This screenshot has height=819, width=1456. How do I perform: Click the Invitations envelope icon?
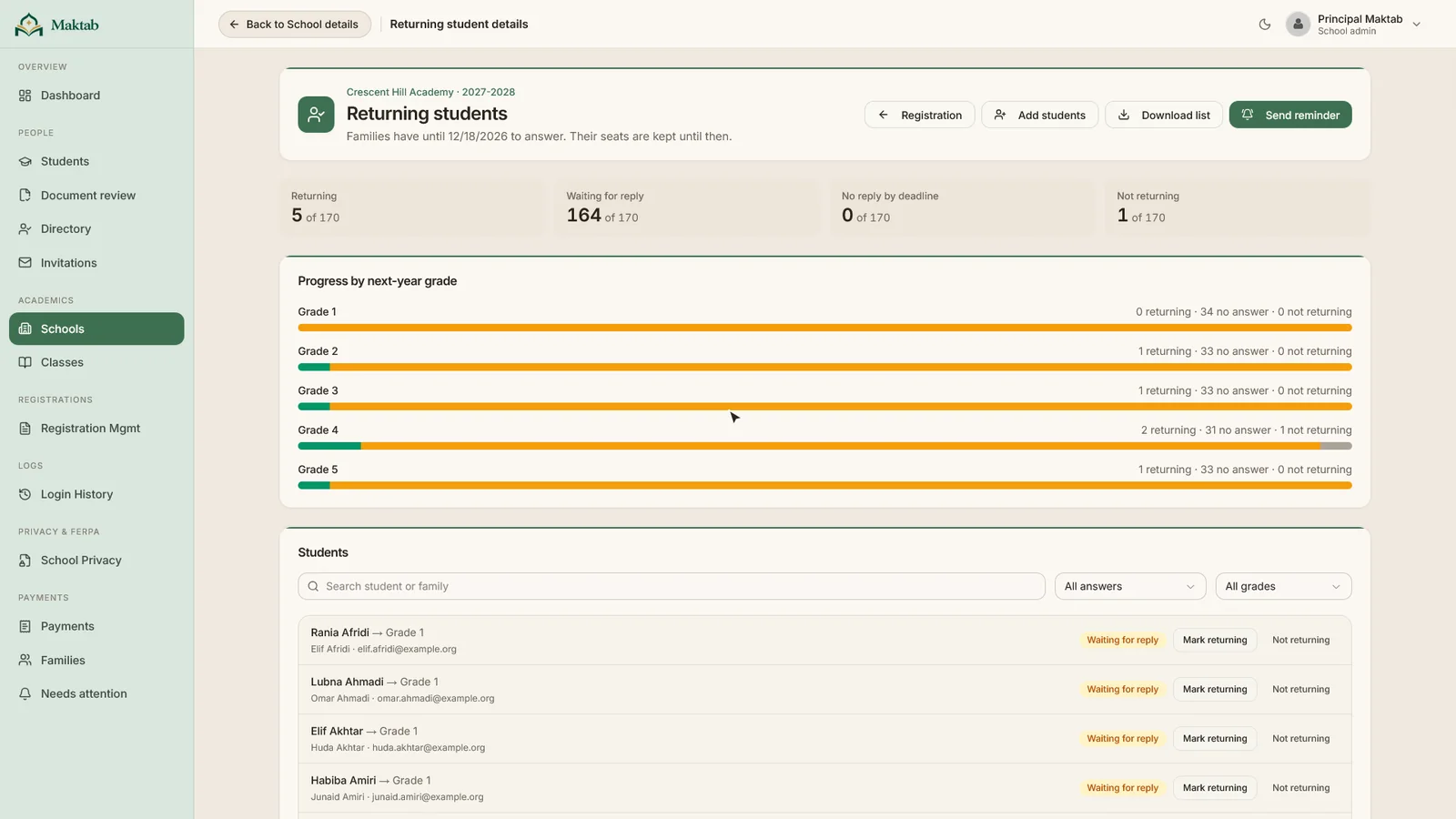point(25,263)
